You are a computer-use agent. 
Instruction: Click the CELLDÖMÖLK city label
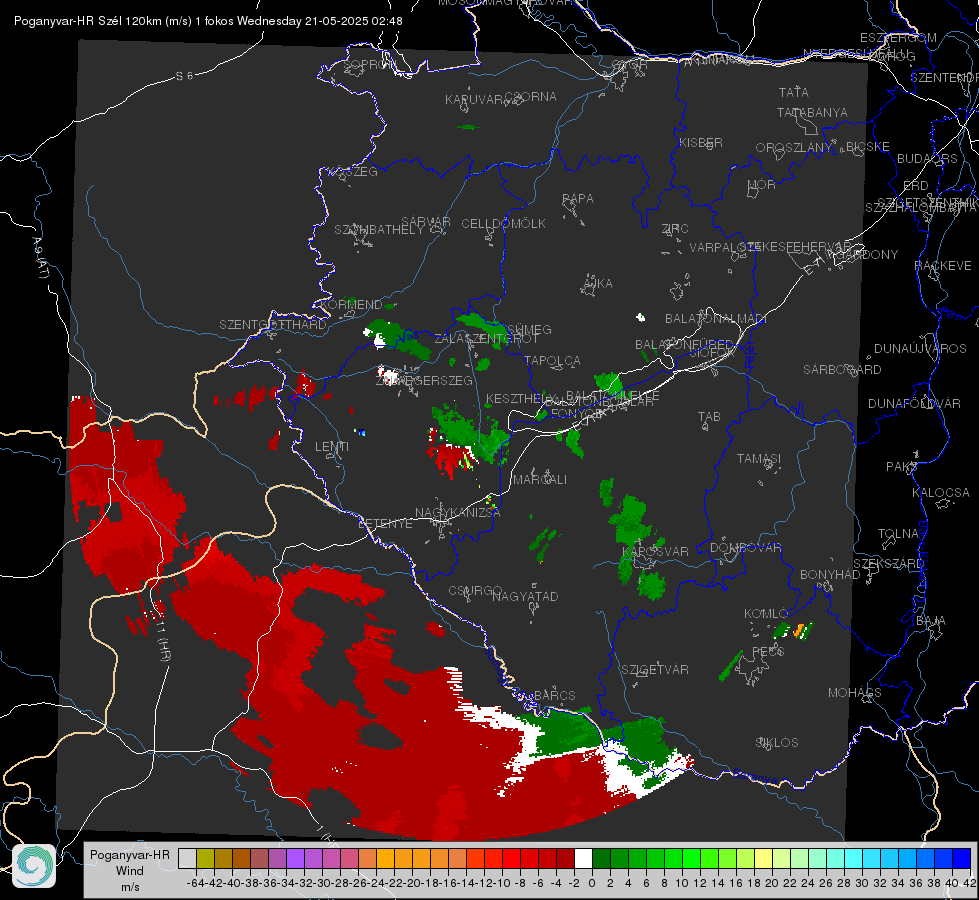coord(503,224)
